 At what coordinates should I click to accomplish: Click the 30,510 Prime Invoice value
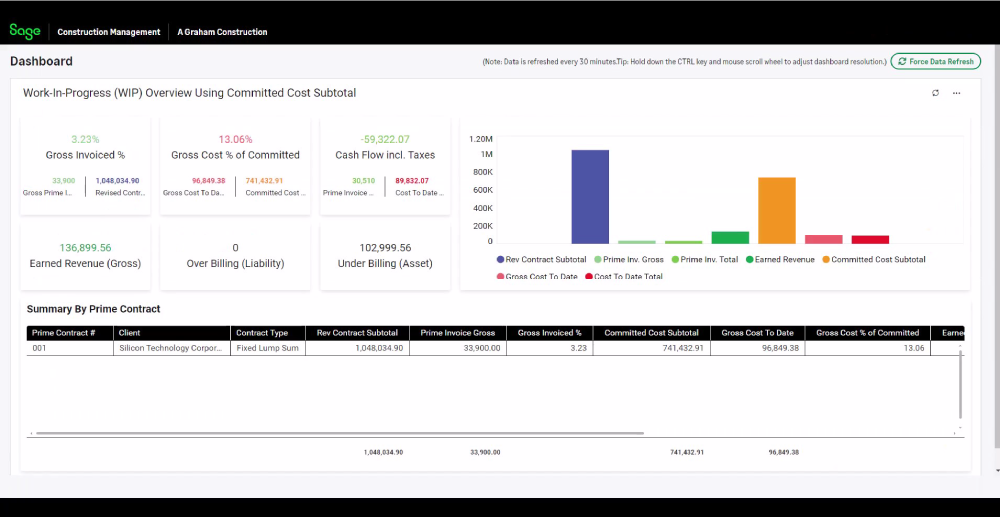tap(364, 181)
